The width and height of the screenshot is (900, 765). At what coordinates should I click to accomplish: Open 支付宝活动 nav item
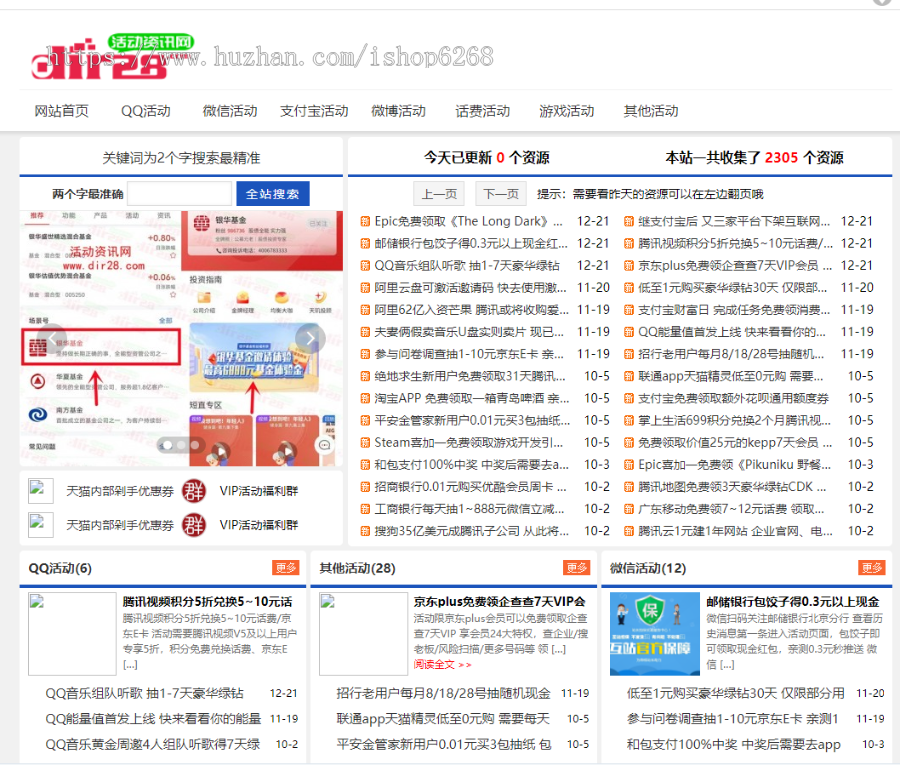[314, 111]
